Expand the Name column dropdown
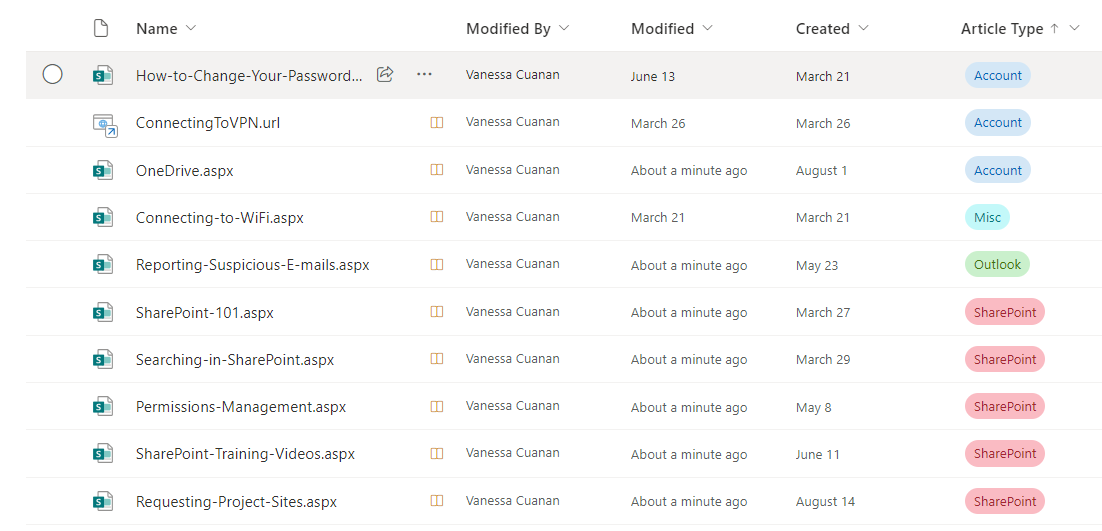The image size is (1102, 531). 191,28
